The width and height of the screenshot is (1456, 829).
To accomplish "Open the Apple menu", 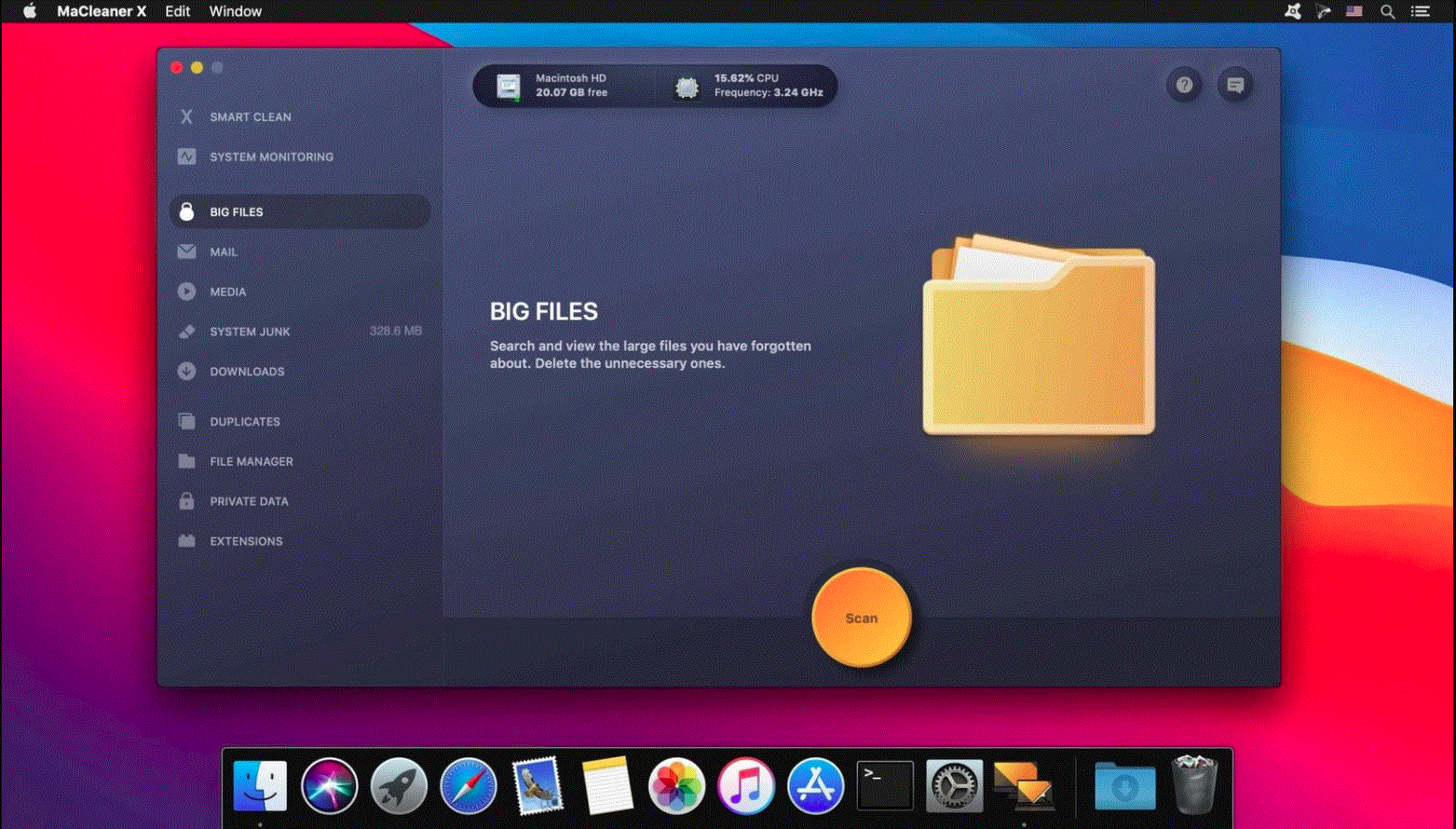I will pos(30,11).
